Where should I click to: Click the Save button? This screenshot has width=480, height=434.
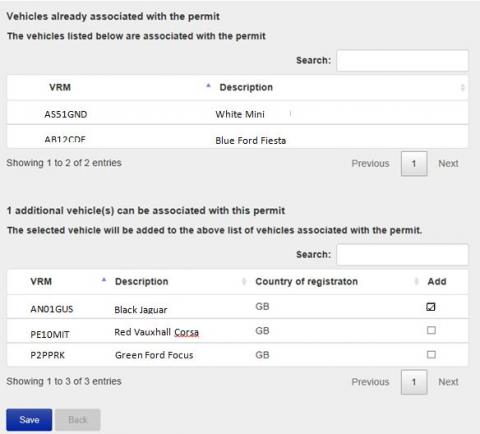pyautogui.click(x=29, y=420)
